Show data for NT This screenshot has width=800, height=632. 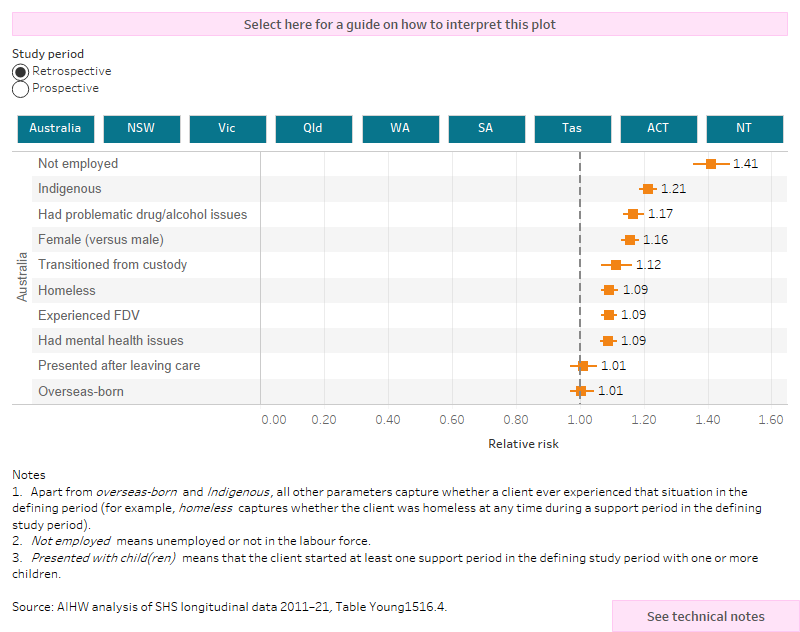click(744, 129)
